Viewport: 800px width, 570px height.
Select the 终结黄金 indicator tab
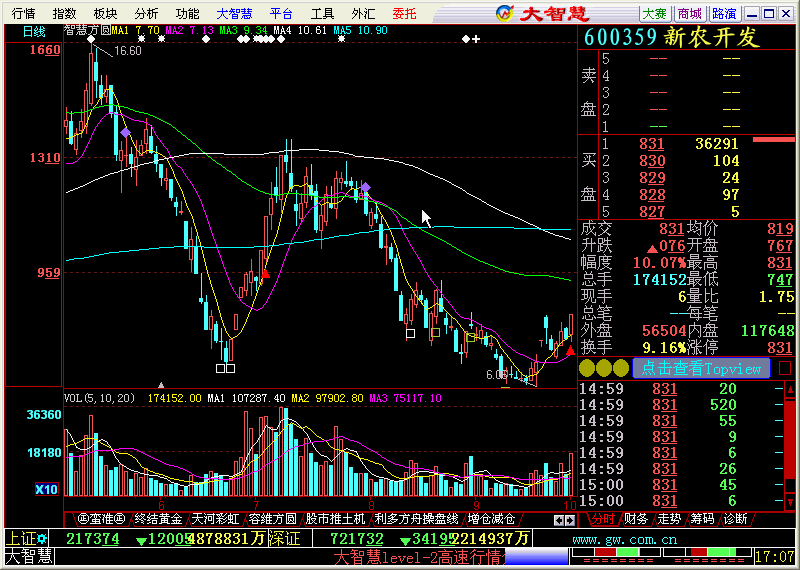[x=158, y=519]
